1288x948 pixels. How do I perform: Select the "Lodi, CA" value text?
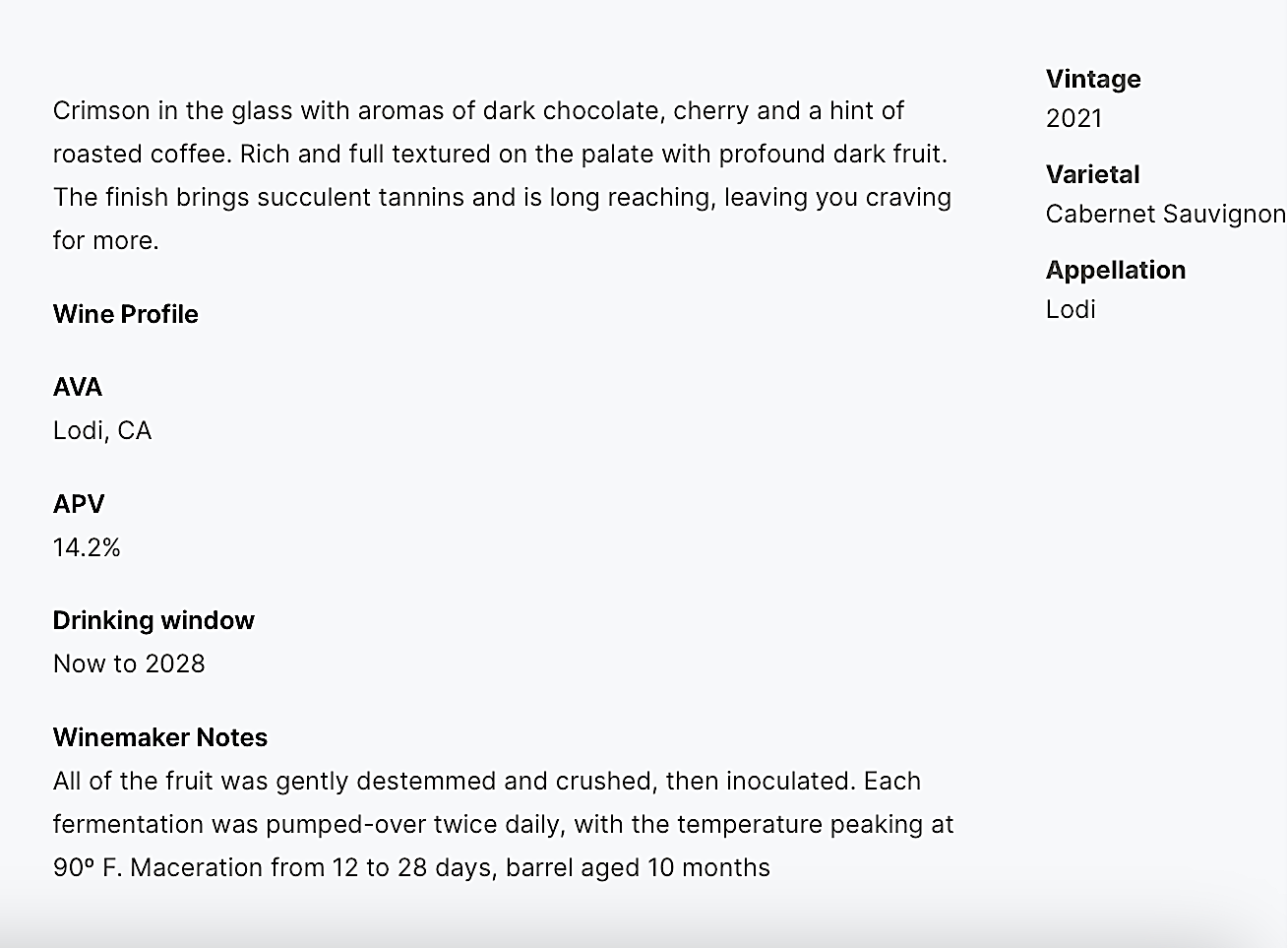coord(102,430)
